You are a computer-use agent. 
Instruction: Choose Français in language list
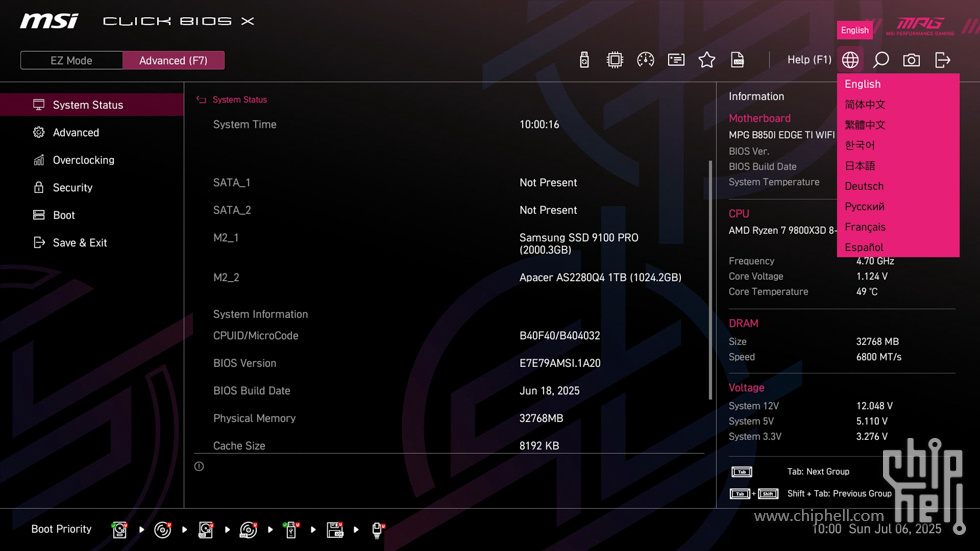click(898, 227)
